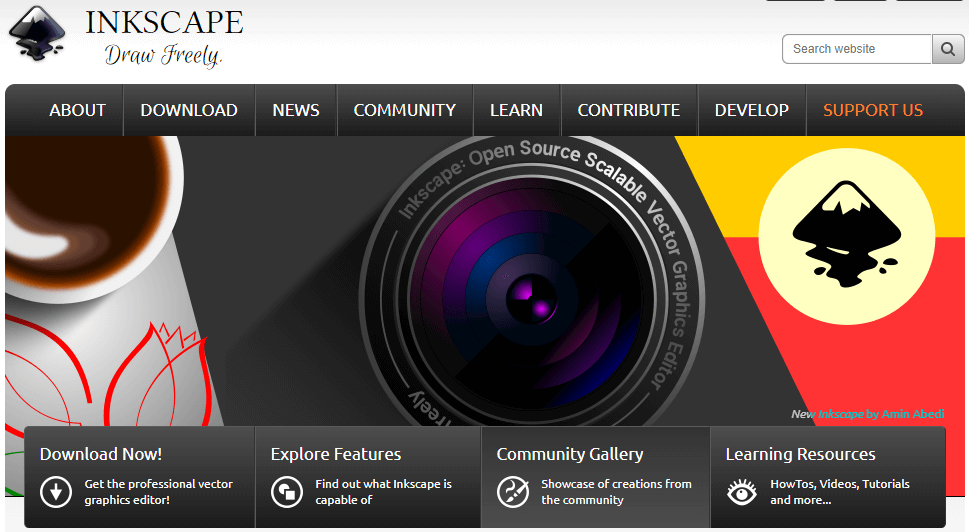Click 'Find out what Inkscape is capable of' text
The image size is (969, 532).
[x=384, y=492]
